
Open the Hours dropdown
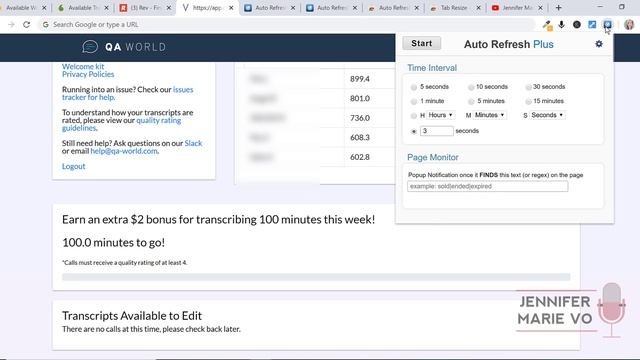click(x=440, y=115)
